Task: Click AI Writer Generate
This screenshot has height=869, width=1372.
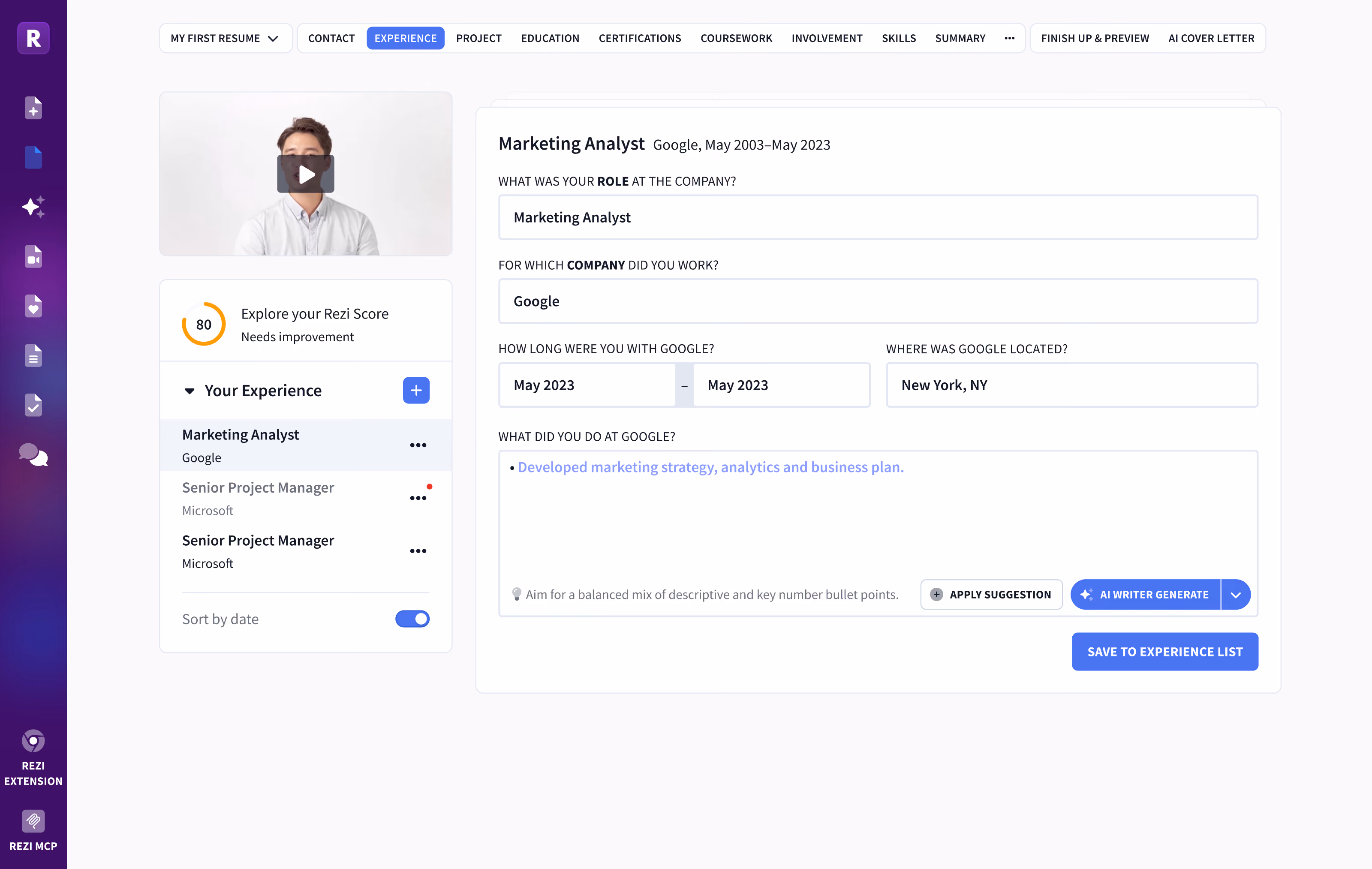Action: coord(1146,594)
